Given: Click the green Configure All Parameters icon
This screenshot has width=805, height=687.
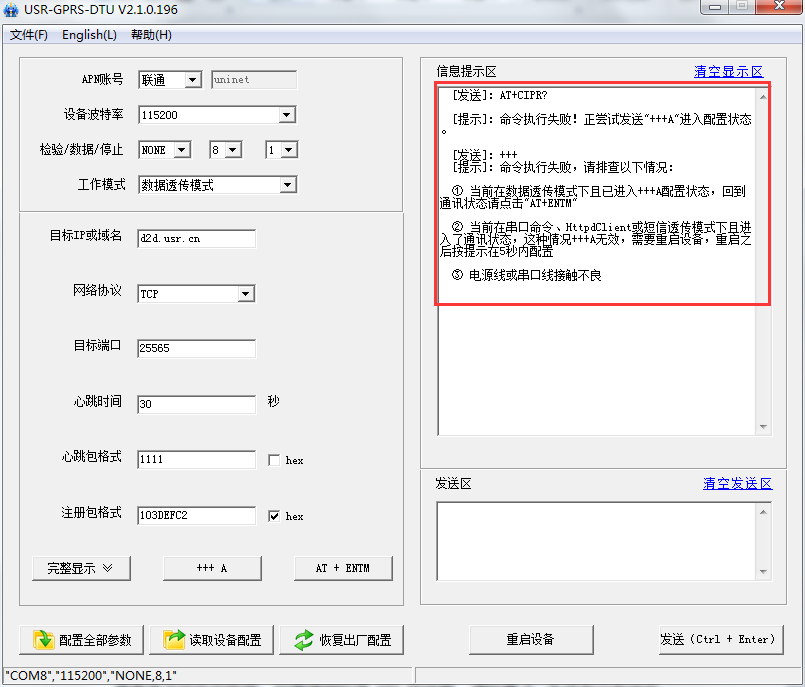Looking at the screenshot, I should [42, 640].
